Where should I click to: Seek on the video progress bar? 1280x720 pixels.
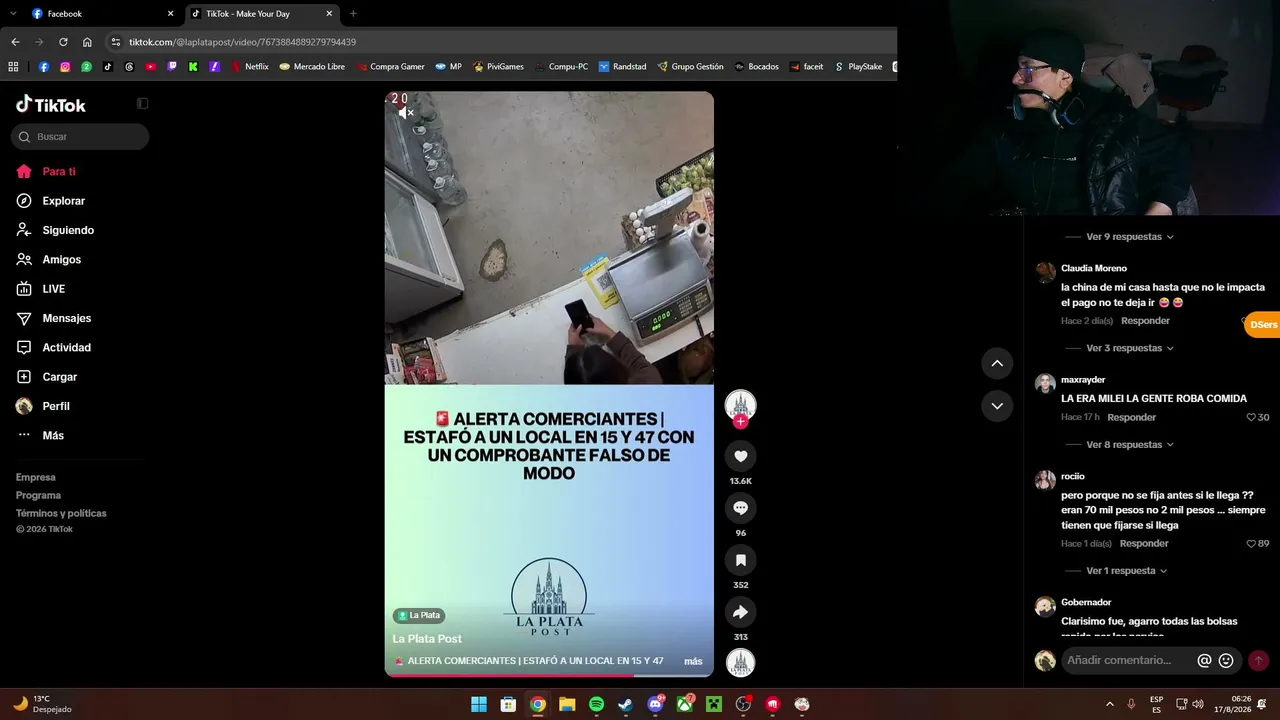click(549, 675)
